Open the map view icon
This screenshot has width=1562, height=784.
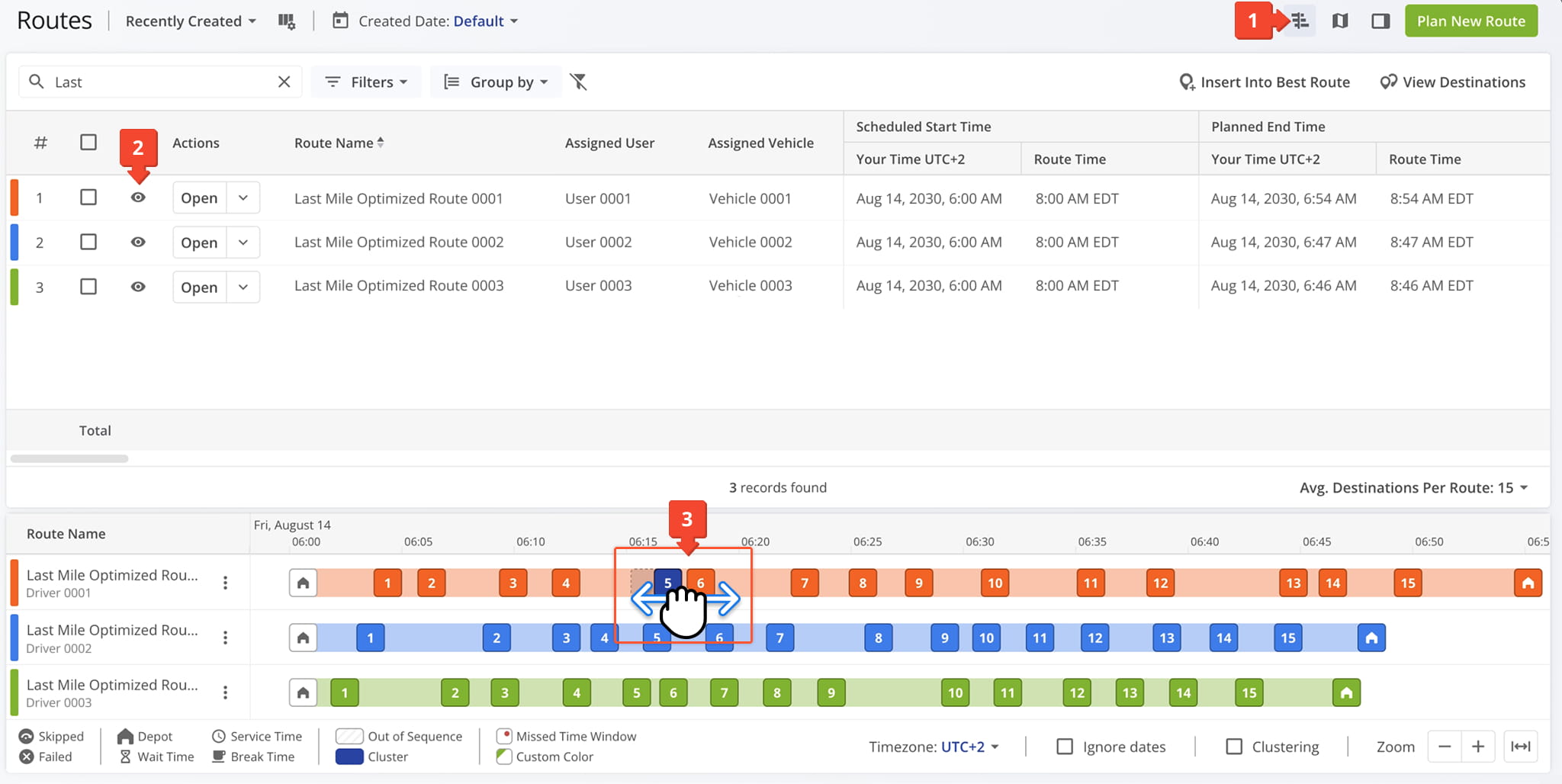pos(1340,21)
